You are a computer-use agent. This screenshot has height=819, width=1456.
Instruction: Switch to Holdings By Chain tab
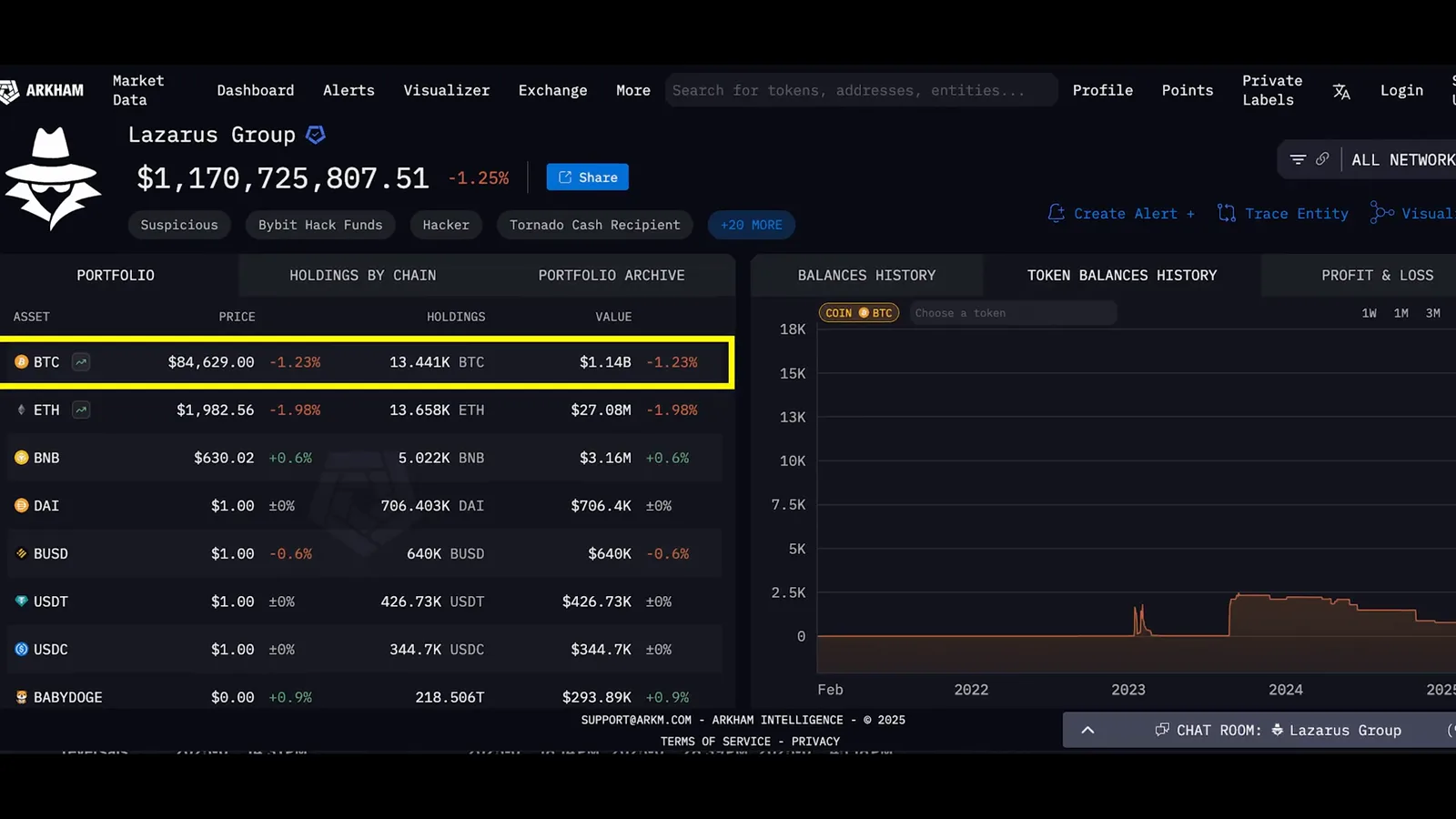point(363,275)
